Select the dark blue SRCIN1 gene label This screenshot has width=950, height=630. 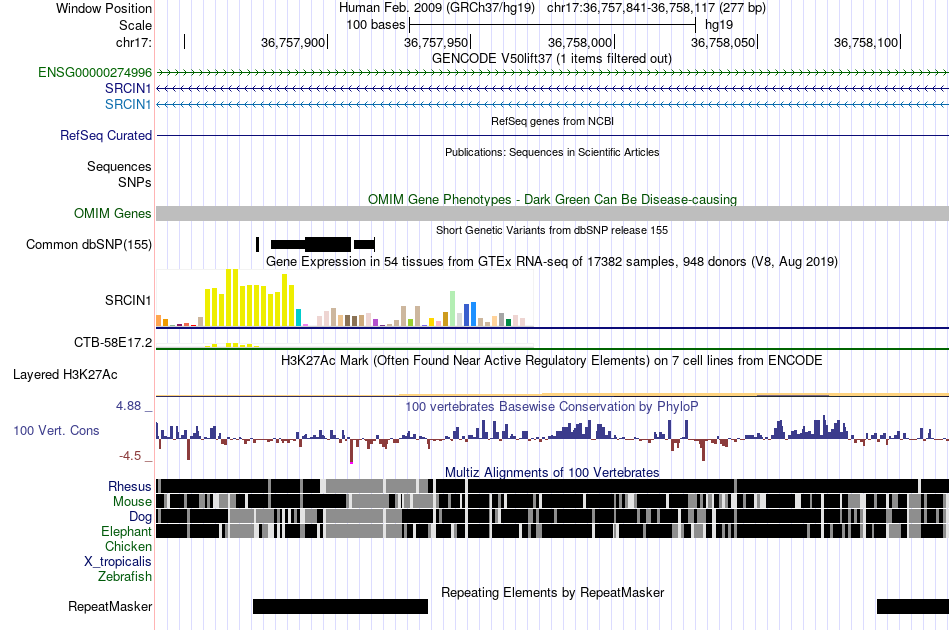(x=128, y=88)
